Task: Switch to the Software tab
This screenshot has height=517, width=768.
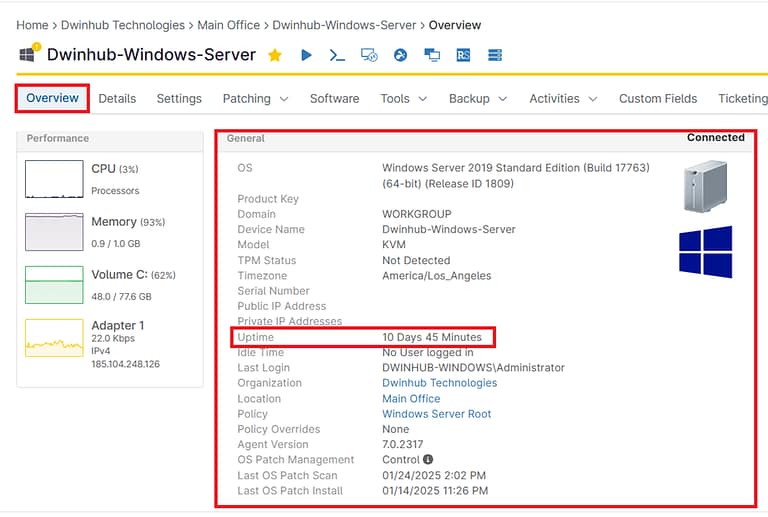Action: (335, 98)
